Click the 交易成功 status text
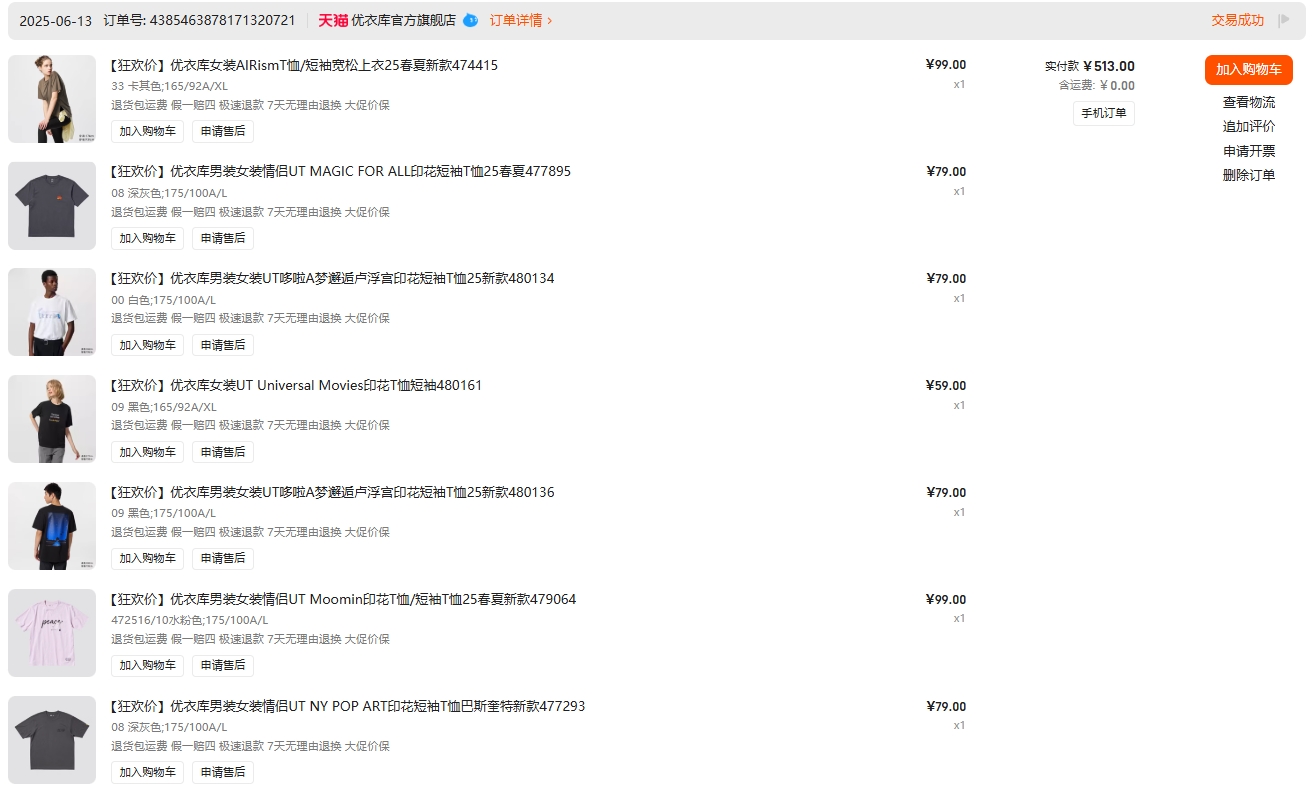Image resolution: width=1316 pixels, height=795 pixels. pyautogui.click(x=1237, y=20)
